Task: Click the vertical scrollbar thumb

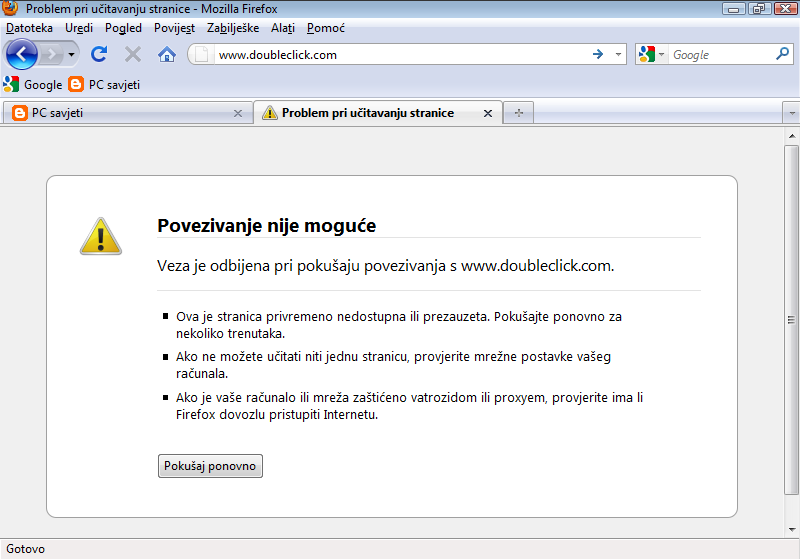Action: click(x=791, y=320)
